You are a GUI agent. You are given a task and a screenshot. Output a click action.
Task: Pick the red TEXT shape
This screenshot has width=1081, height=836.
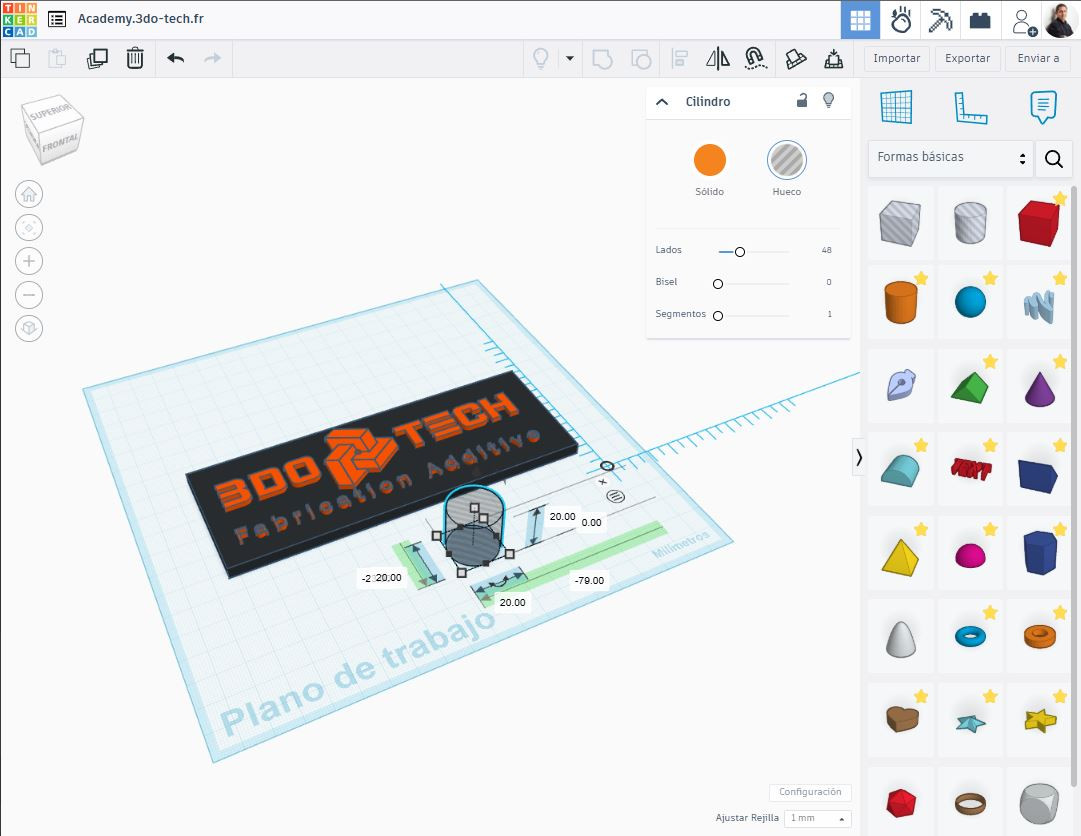pyautogui.click(x=970, y=469)
